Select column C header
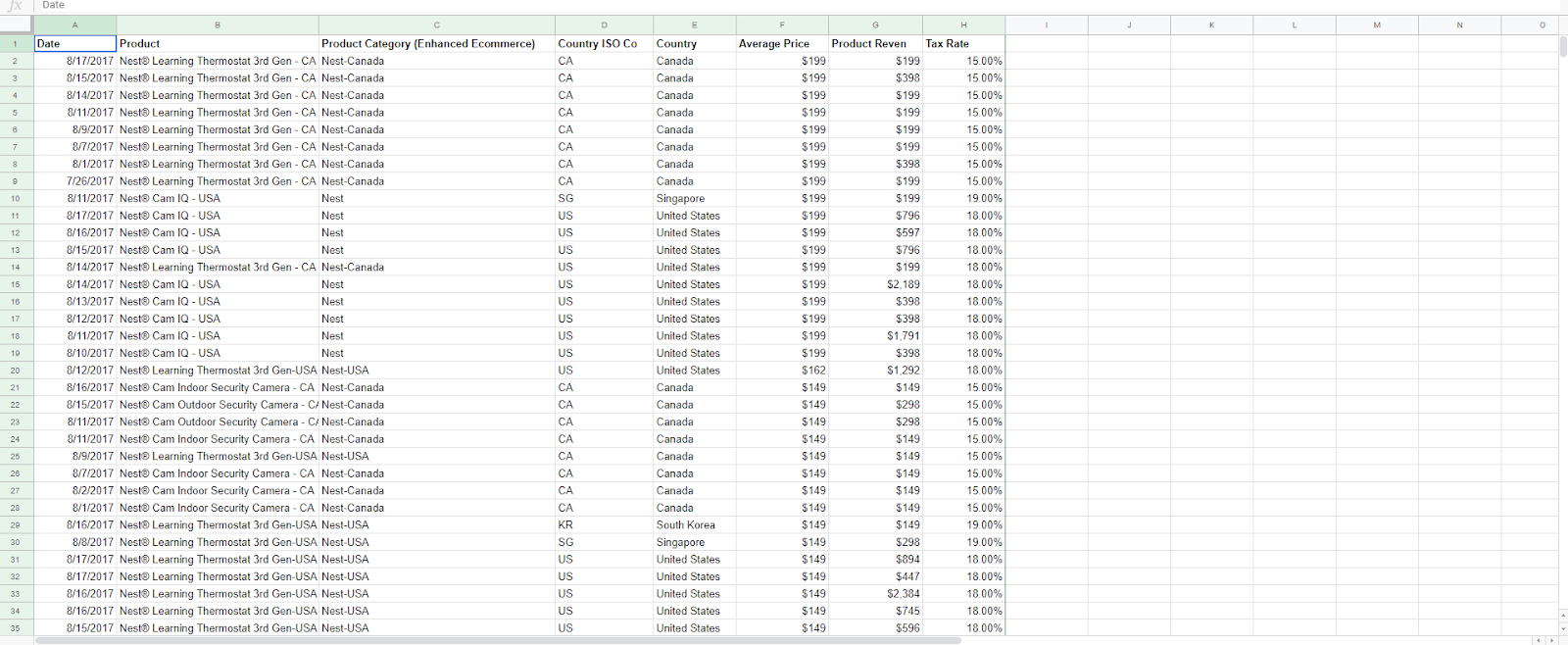 437,25
